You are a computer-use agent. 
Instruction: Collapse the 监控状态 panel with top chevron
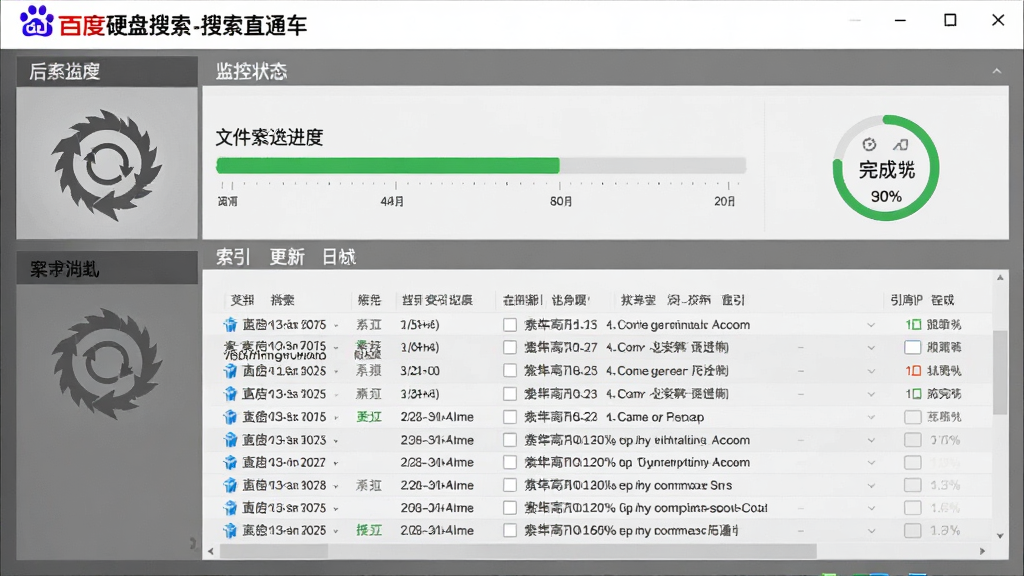[x=997, y=71]
